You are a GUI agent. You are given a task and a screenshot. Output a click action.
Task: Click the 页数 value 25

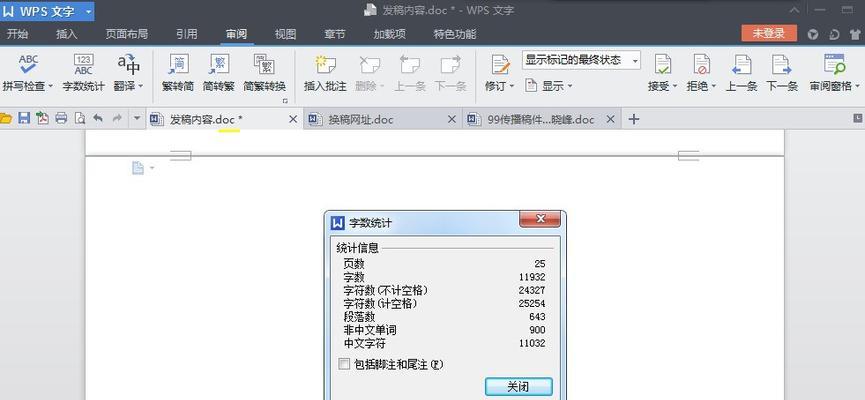click(x=540, y=264)
